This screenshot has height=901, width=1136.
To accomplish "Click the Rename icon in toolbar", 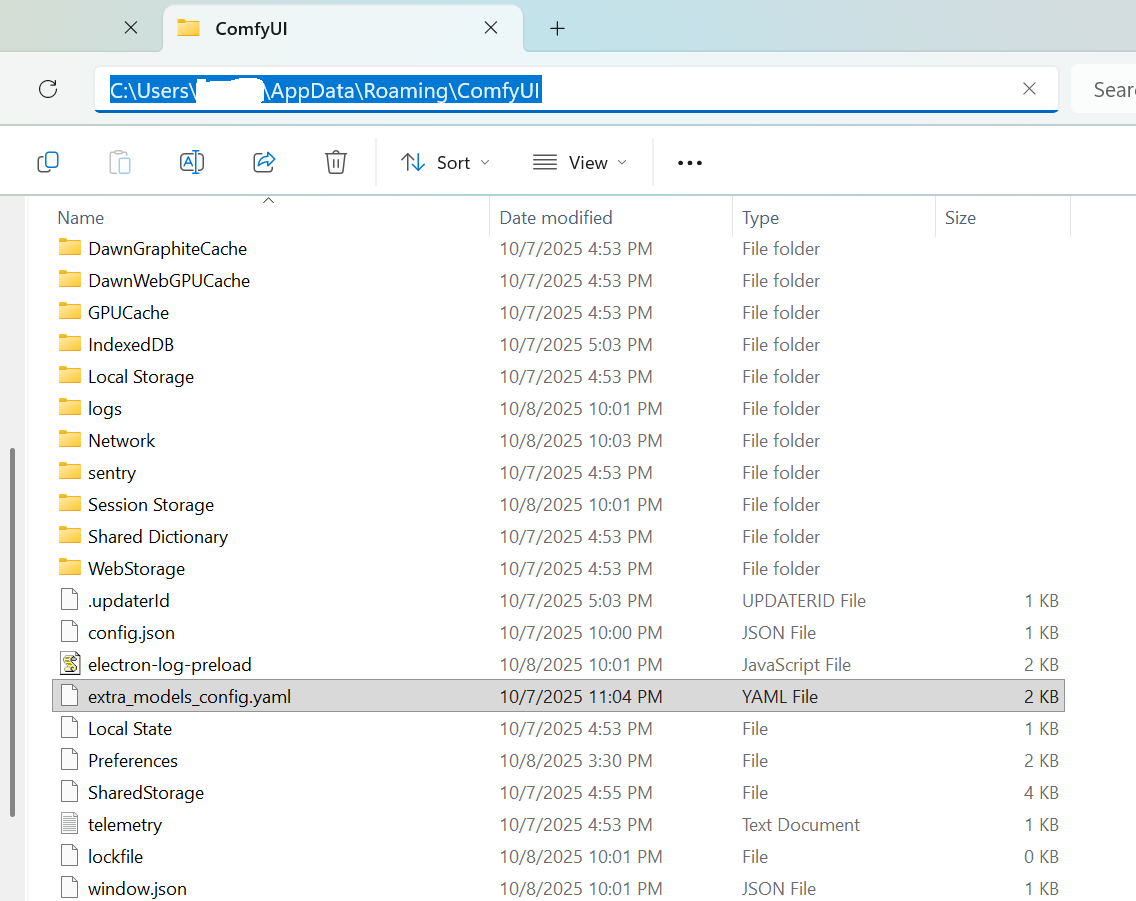I will pyautogui.click(x=192, y=162).
